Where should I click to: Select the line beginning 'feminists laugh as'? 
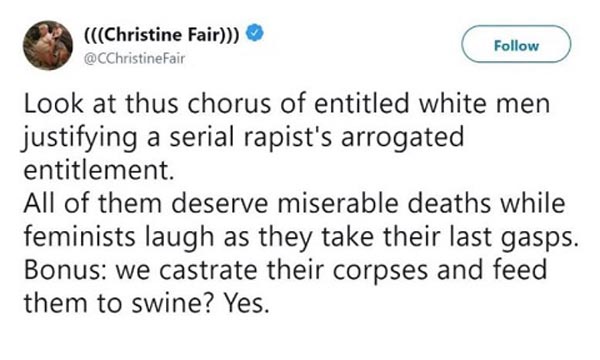[x=301, y=238]
